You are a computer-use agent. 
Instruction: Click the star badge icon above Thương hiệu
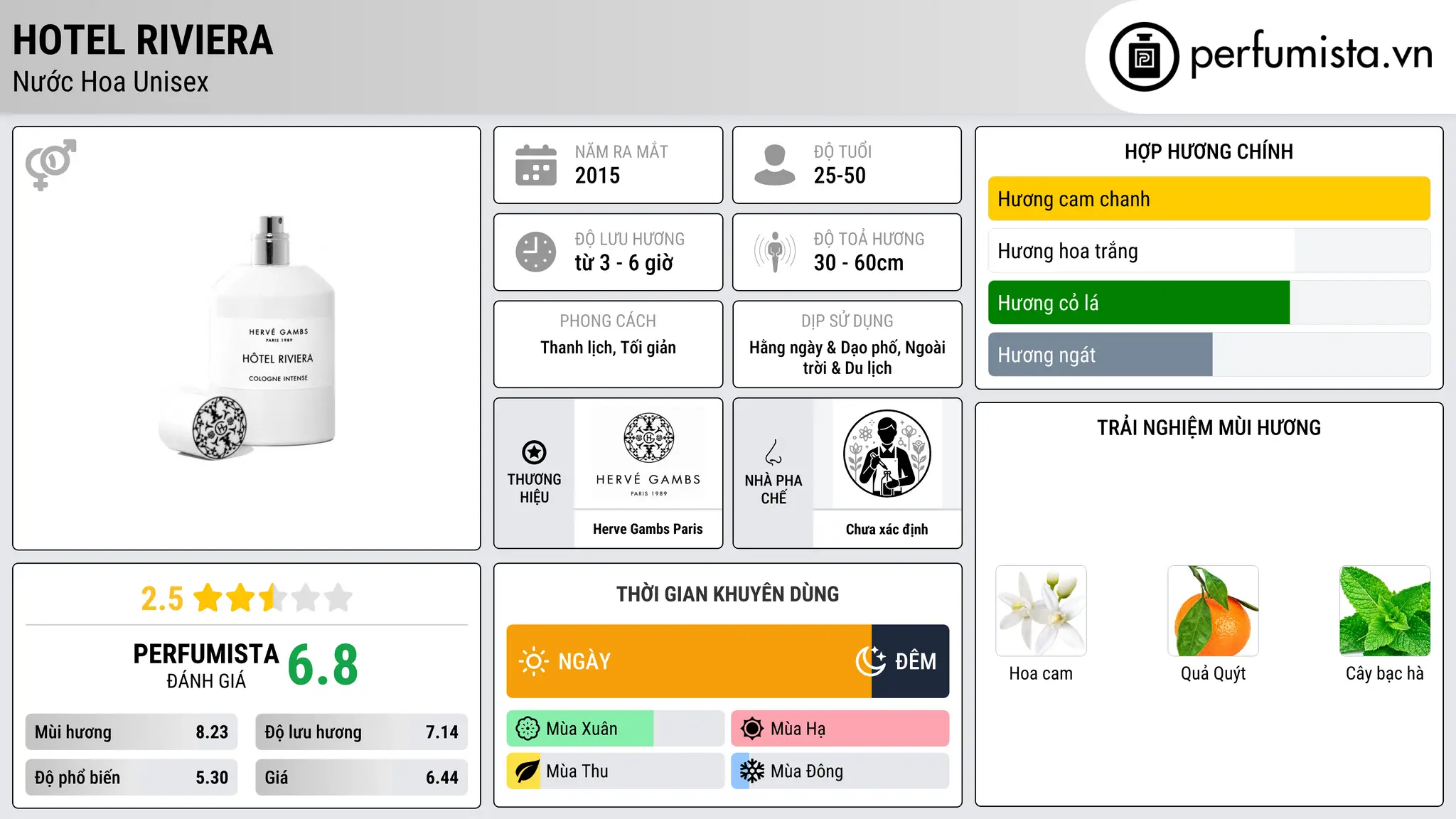tap(534, 451)
